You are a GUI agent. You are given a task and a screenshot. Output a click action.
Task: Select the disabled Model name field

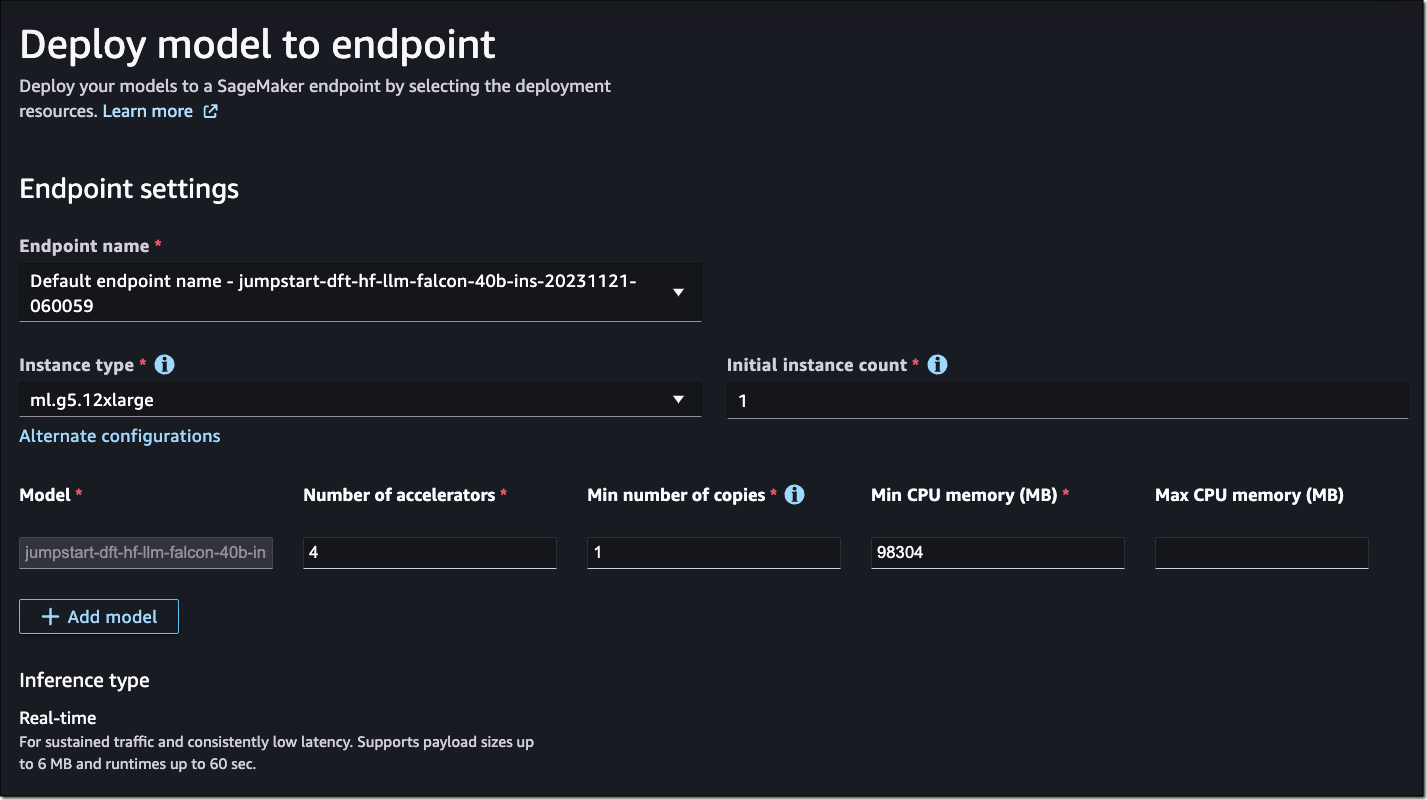[x=145, y=552]
